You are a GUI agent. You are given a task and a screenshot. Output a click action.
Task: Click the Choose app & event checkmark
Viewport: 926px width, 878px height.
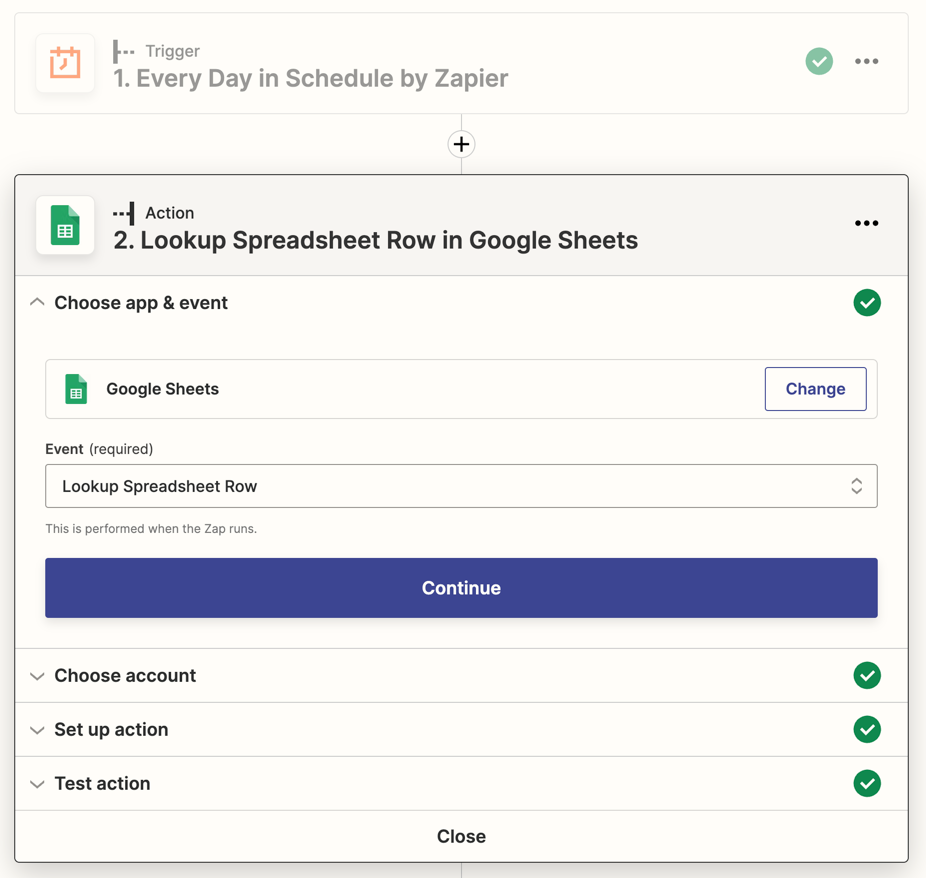[867, 303]
